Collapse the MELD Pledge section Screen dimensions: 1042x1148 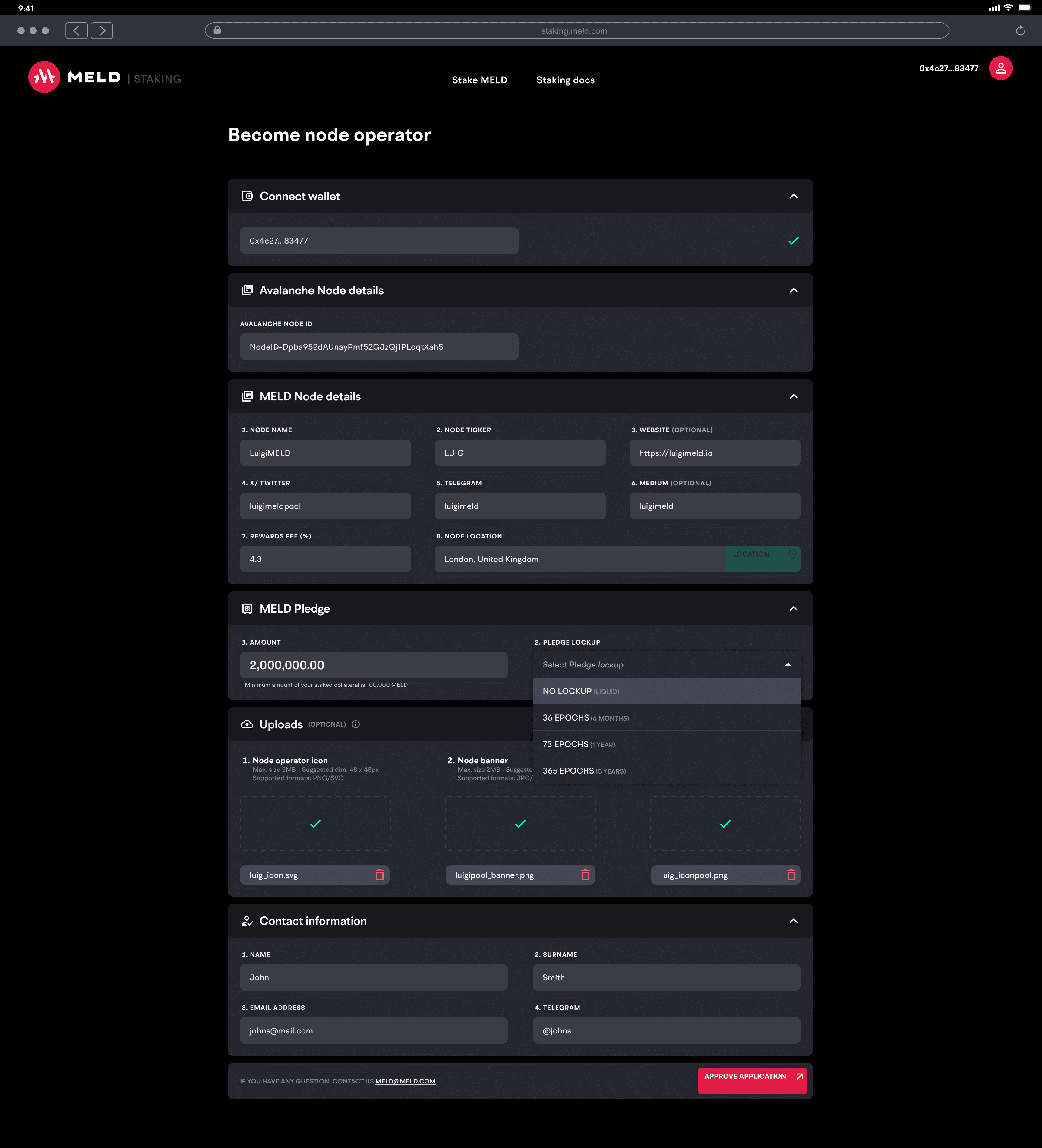(793, 609)
